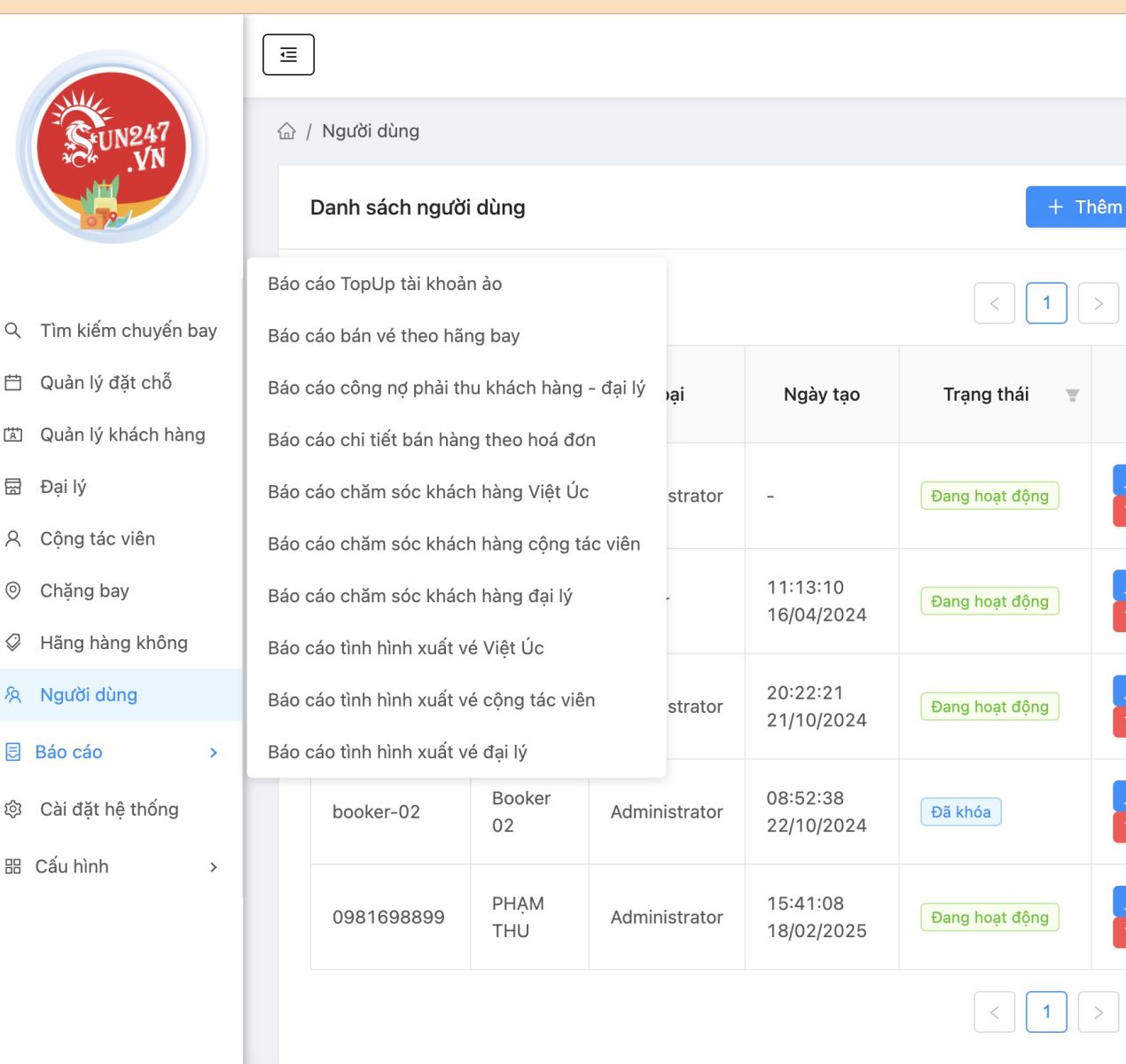Expand the Cấu hình menu chevron
The height and width of the screenshot is (1064, 1126).
coord(213,866)
